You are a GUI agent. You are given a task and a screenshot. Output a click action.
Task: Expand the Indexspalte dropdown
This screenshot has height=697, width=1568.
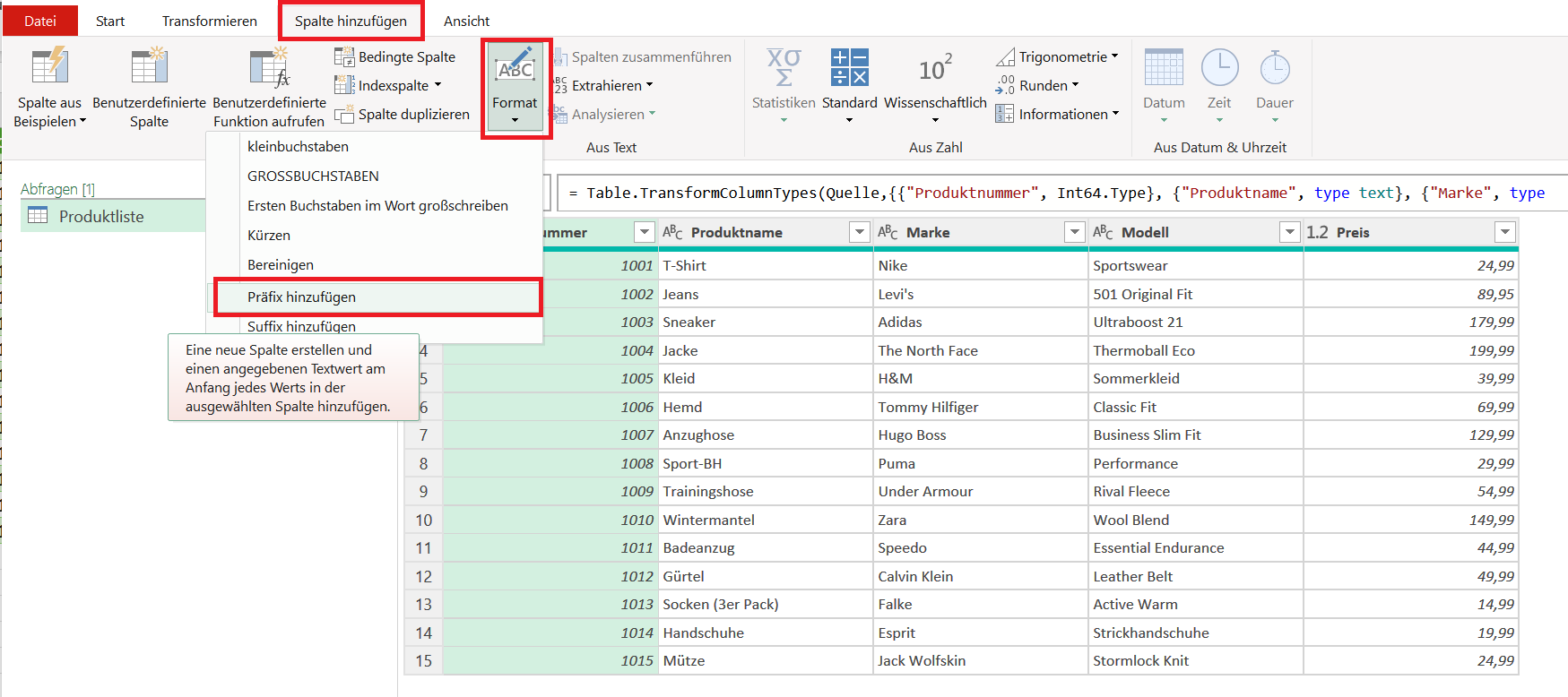point(437,86)
